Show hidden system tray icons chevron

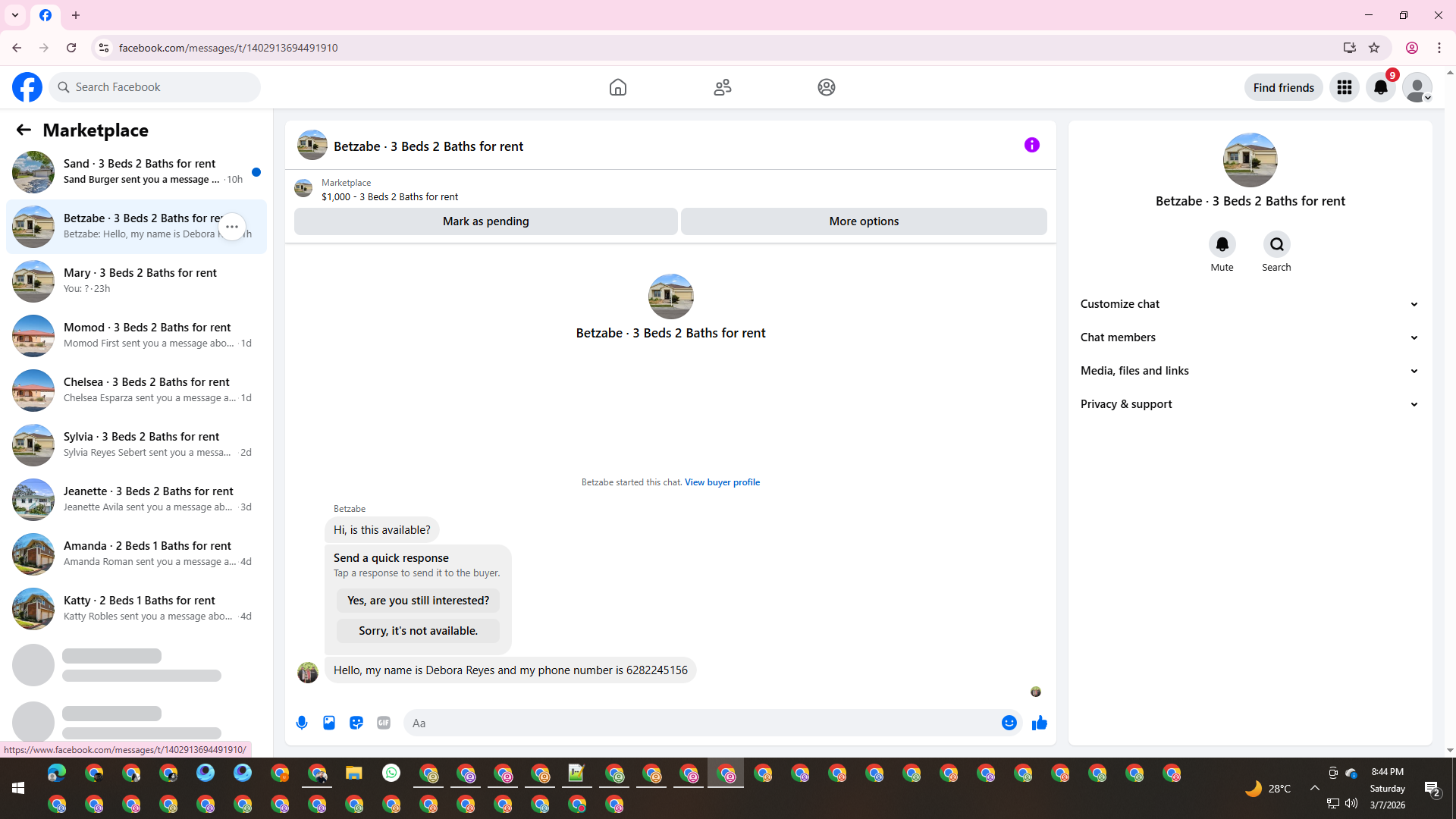click(x=1314, y=788)
